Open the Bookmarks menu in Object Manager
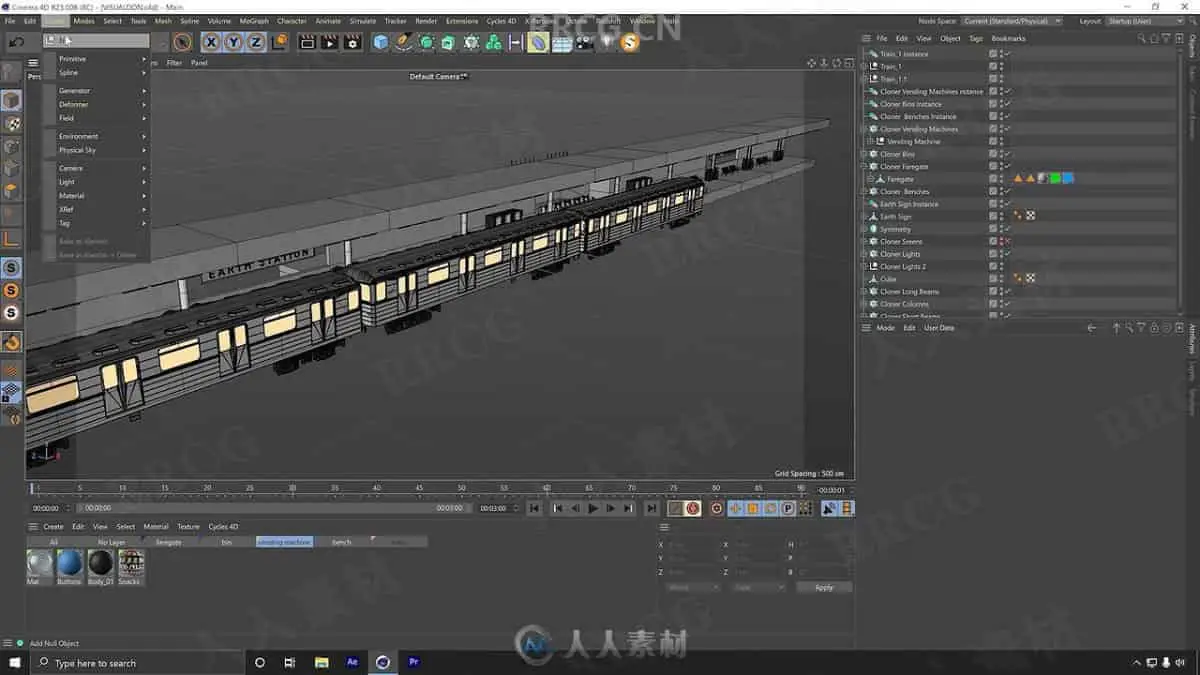This screenshot has height=675, width=1200. [1008, 38]
